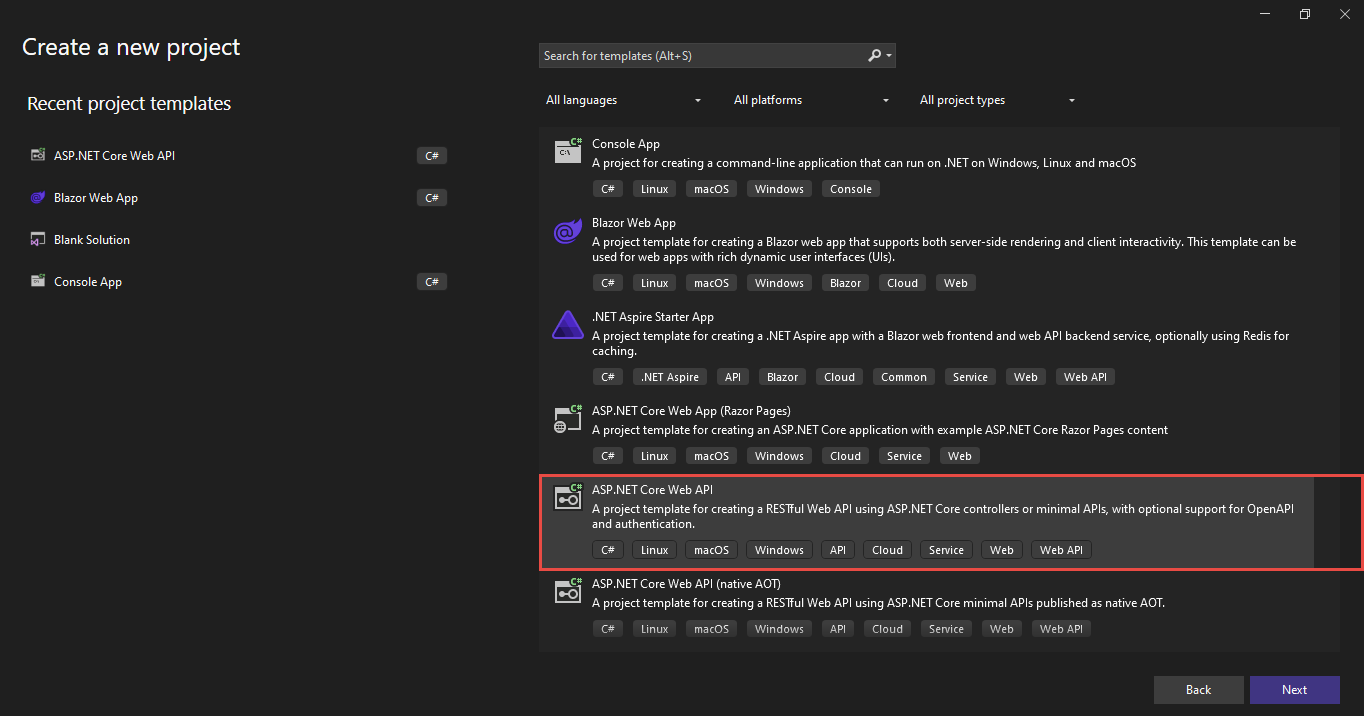Click the macOS tag under Blazor Web App

[x=711, y=282]
